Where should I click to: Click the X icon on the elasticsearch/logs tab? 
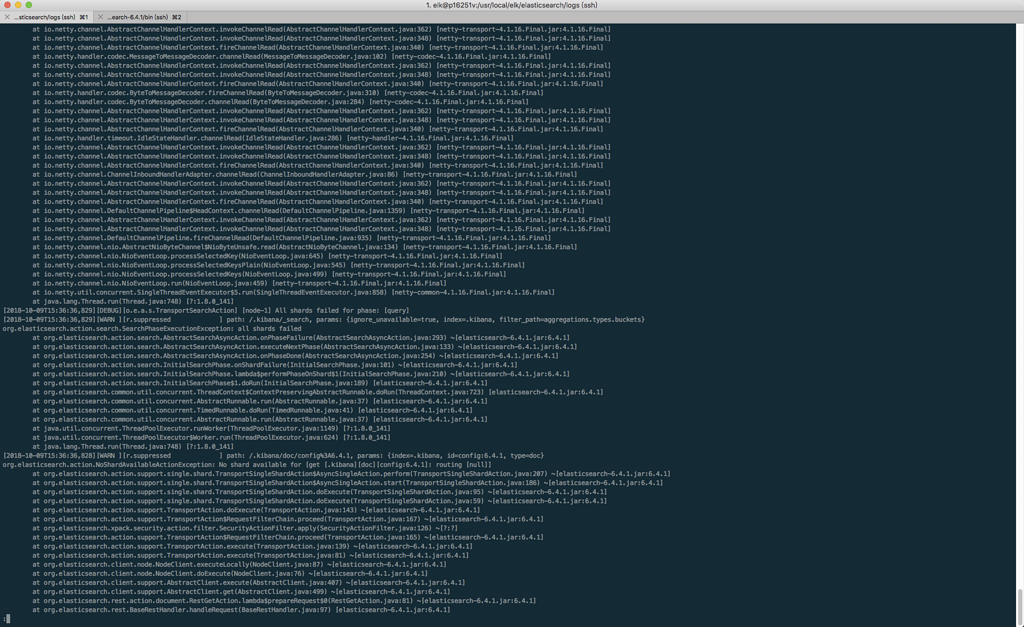(6, 17)
